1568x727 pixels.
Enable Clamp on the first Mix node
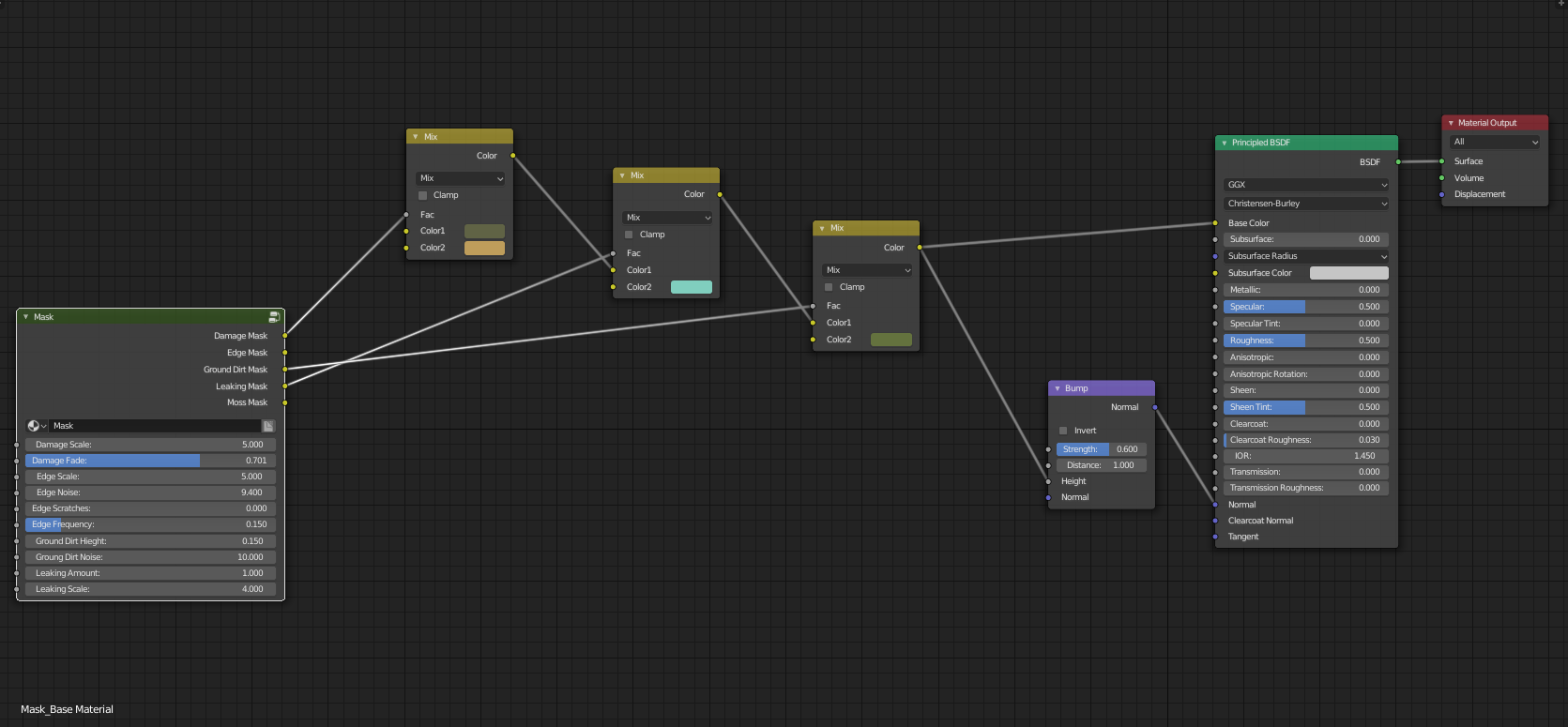tap(422, 195)
